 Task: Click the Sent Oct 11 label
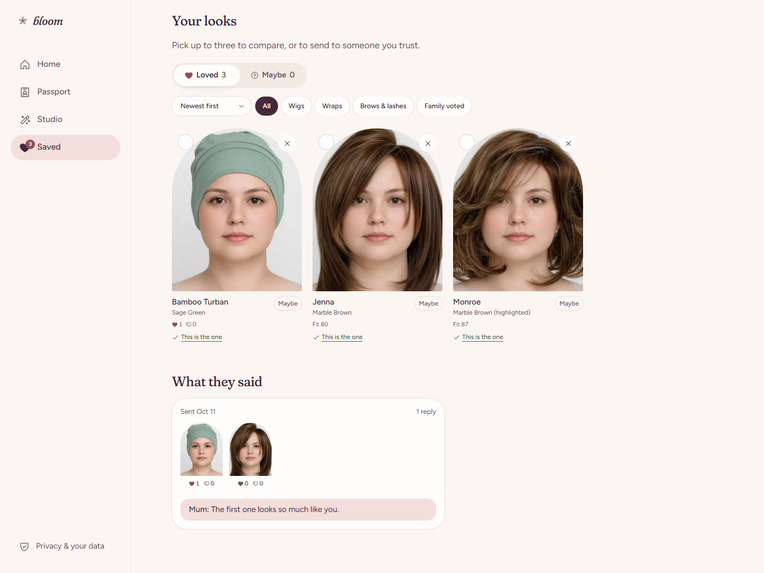(198, 412)
